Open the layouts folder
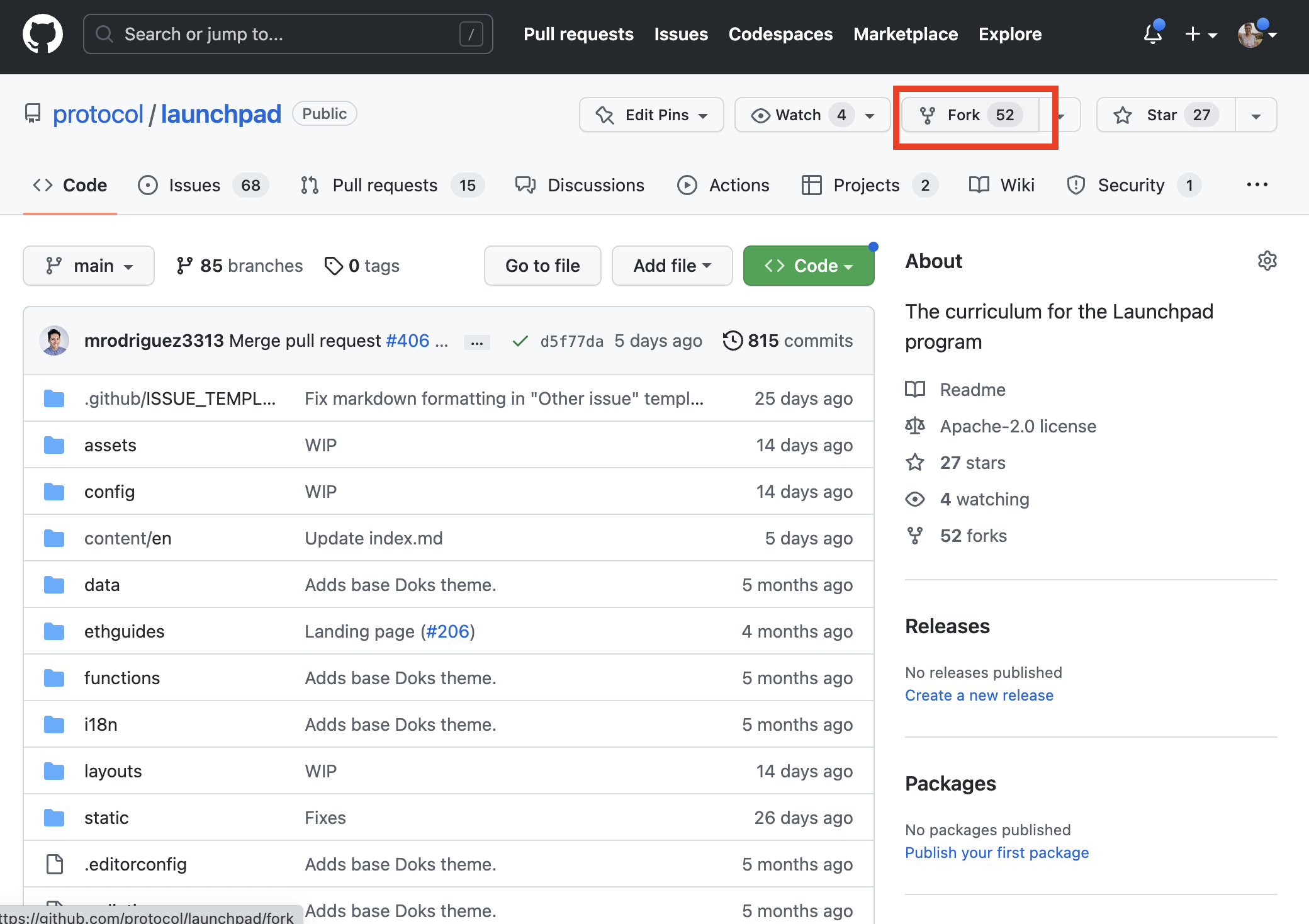This screenshot has height=924, width=1309. (113, 771)
